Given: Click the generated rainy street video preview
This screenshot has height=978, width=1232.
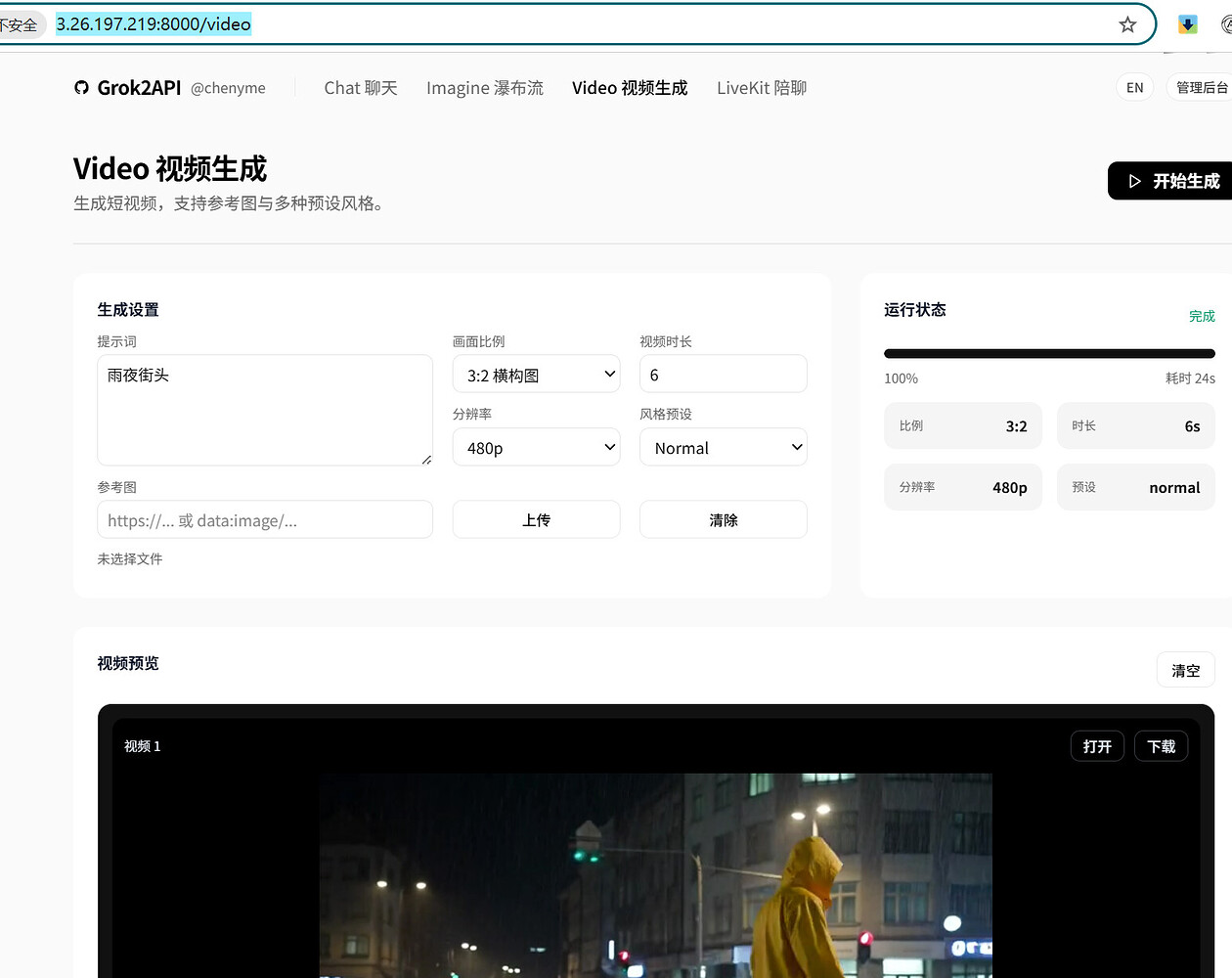Looking at the screenshot, I should pyautogui.click(x=655, y=875).
